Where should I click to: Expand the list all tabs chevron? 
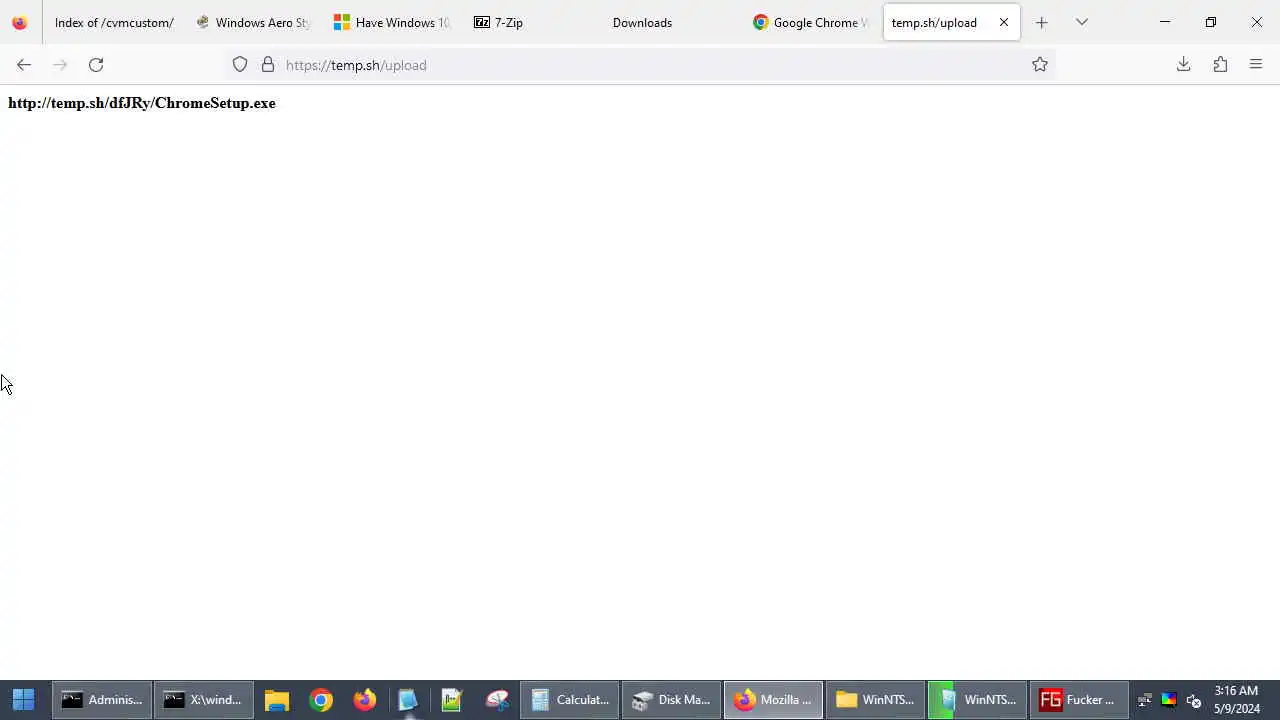[x=1081, y=22]
